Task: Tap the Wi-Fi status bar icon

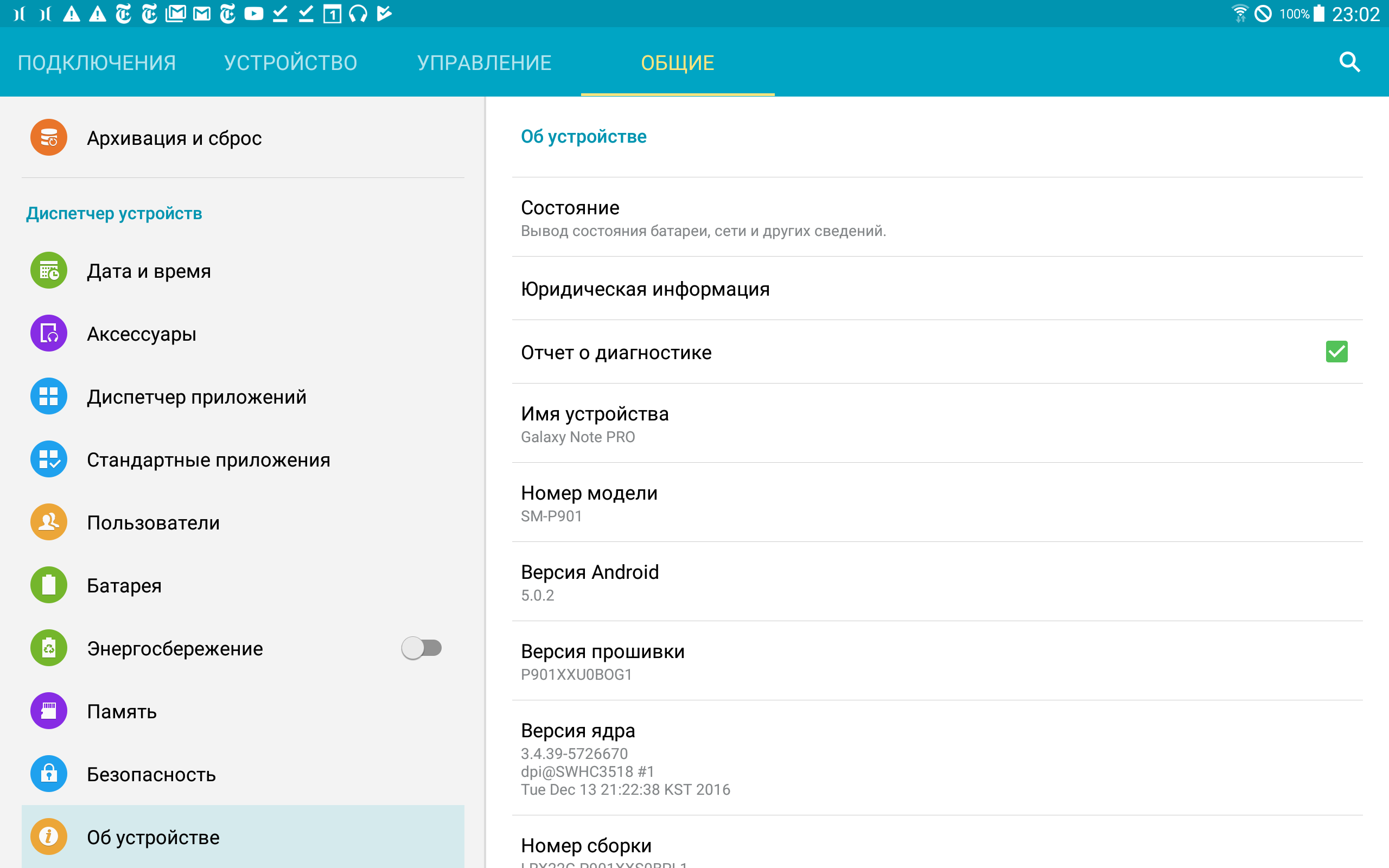Action: 1240,13
